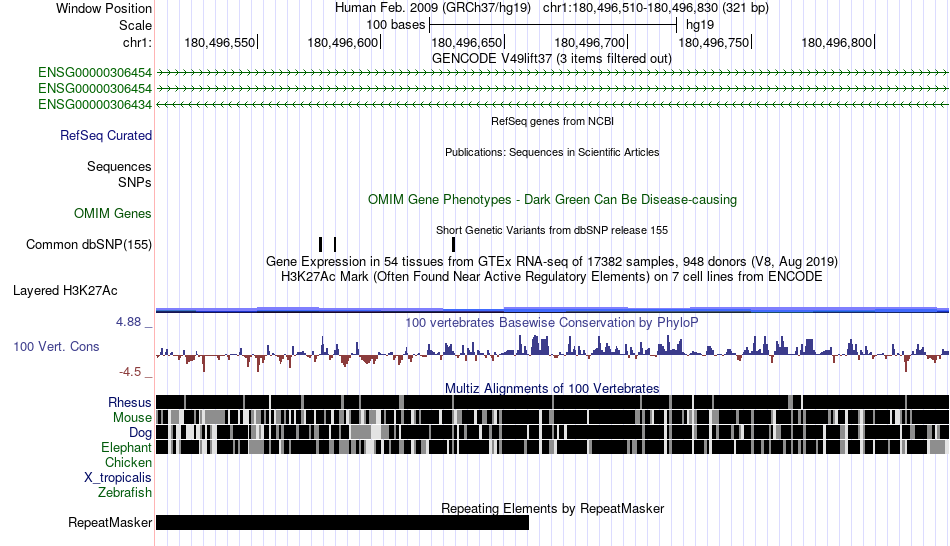950x546 pixels.
Task: Click the PhyloP conservation histogram
Action: 553,354
